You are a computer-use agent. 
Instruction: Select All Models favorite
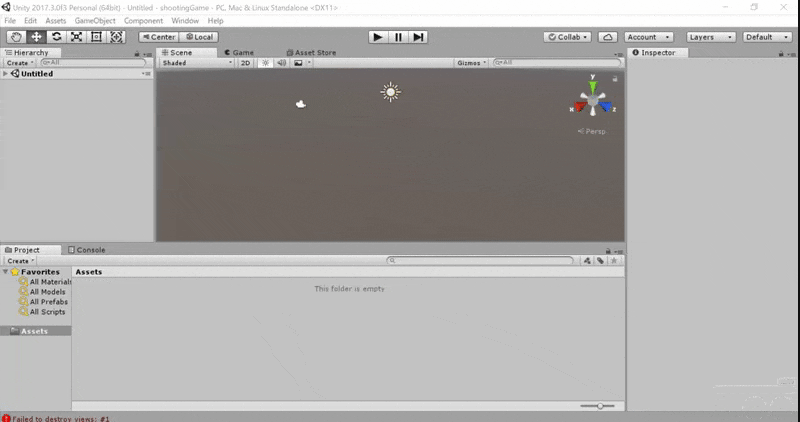click(x=42, y=292)
